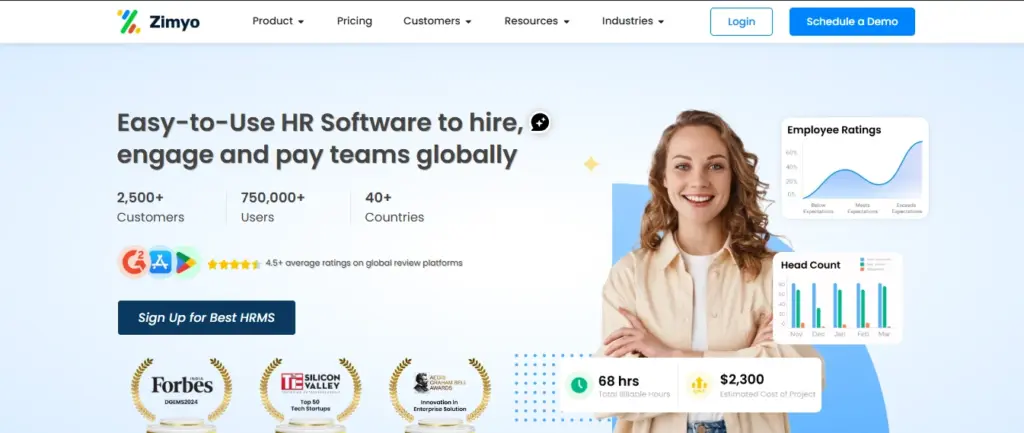Expand the Product dropdown menu
The width and height of the screenshot is (1024, 433).
click(x=278, y=21)
